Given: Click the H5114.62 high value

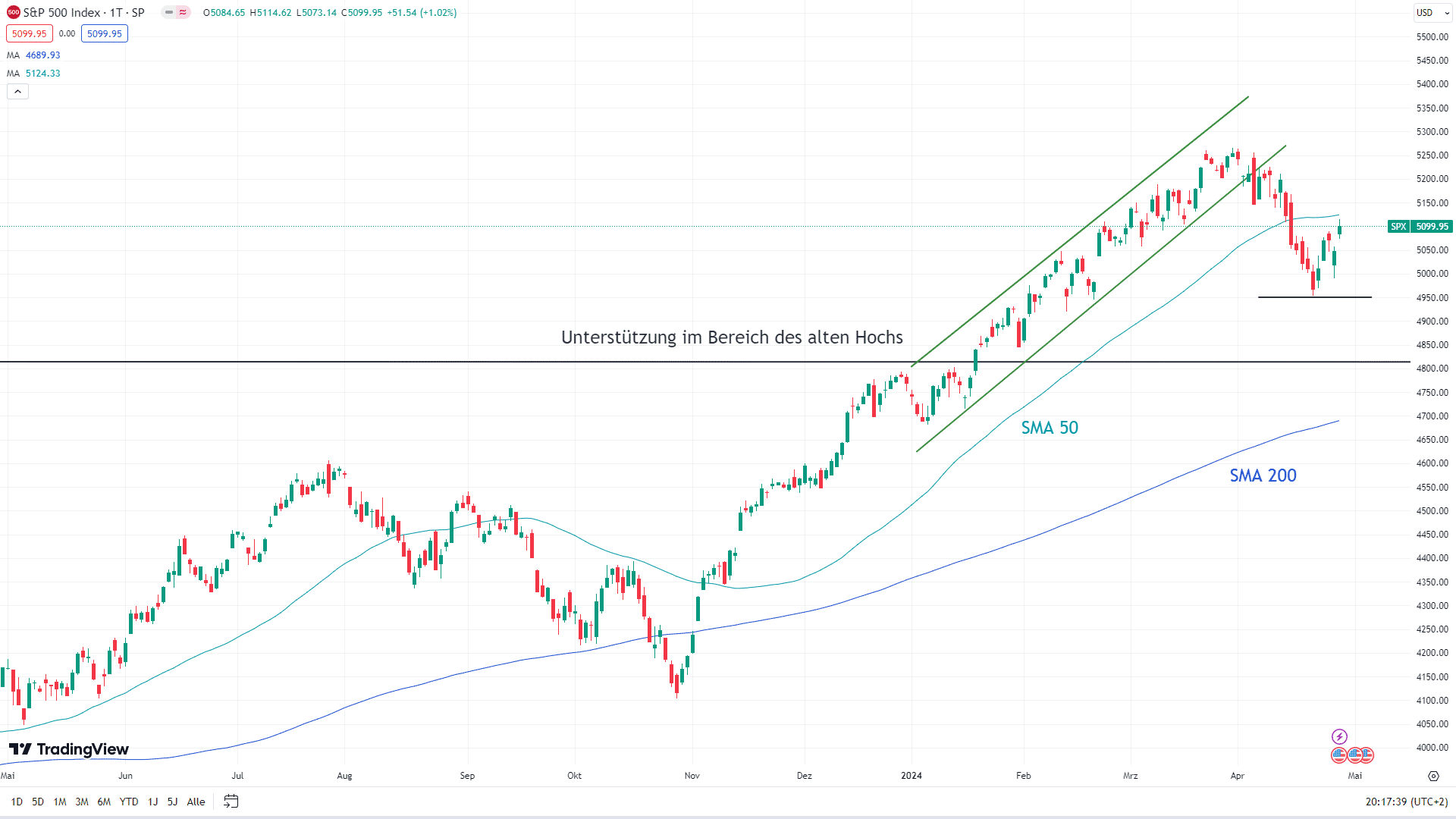Looking at the screenshot, I should tap(271, 13).
